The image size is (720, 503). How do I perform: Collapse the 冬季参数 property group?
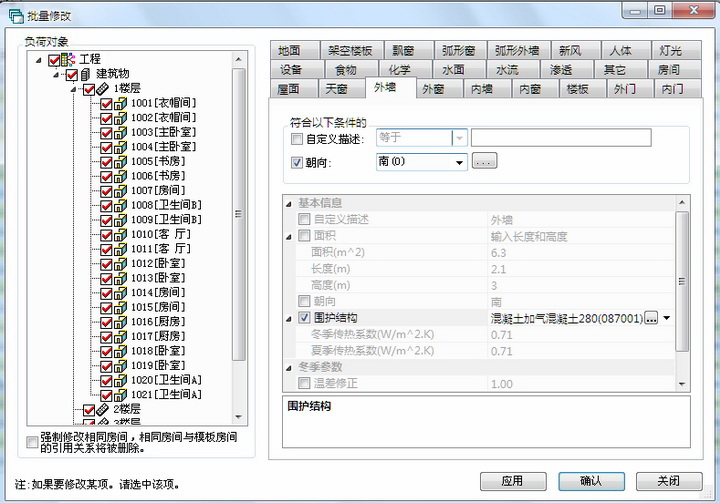click(x=289, y=368)
